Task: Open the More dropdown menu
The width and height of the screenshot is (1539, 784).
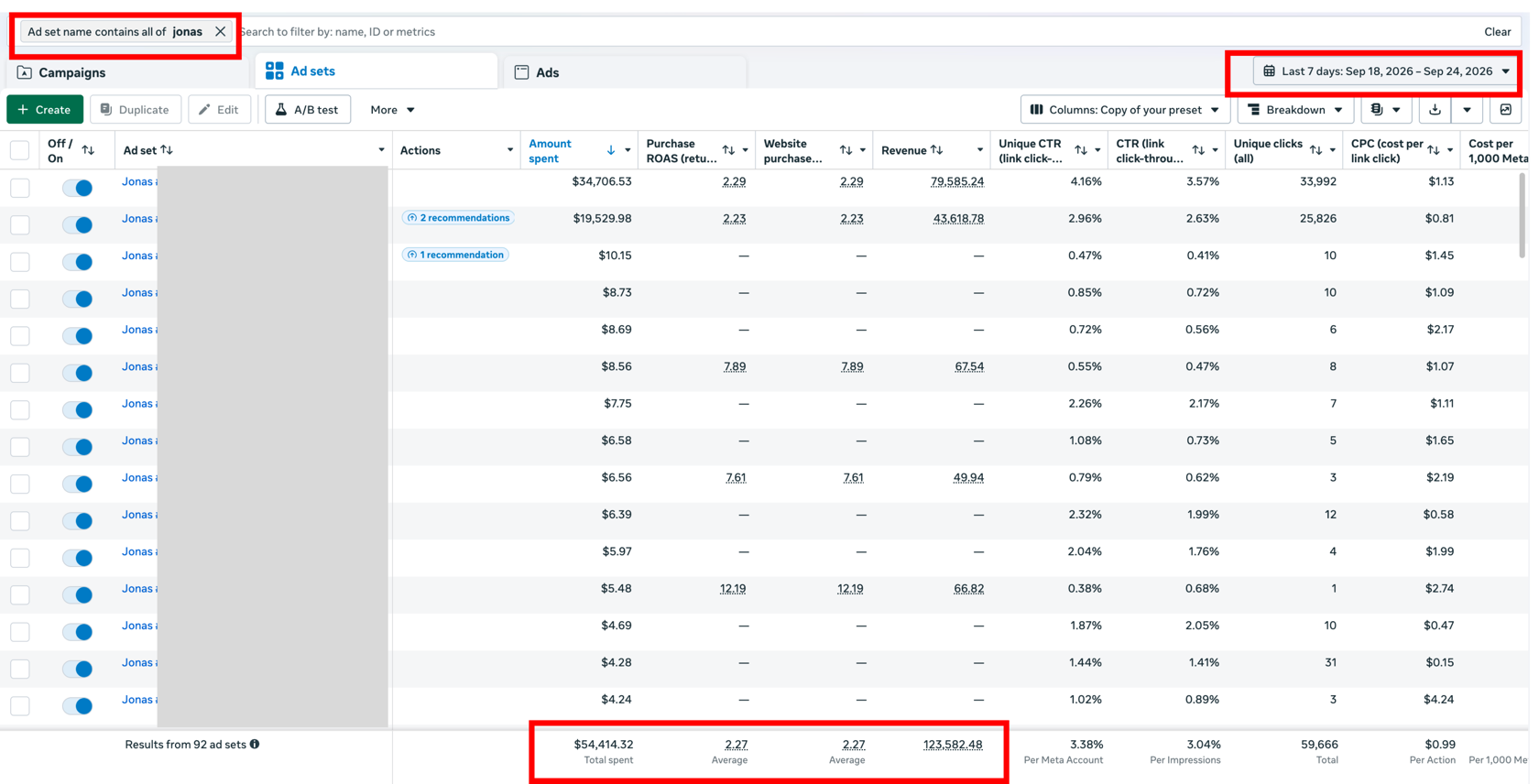Action: pyautogui.click(x=392, y=109)
